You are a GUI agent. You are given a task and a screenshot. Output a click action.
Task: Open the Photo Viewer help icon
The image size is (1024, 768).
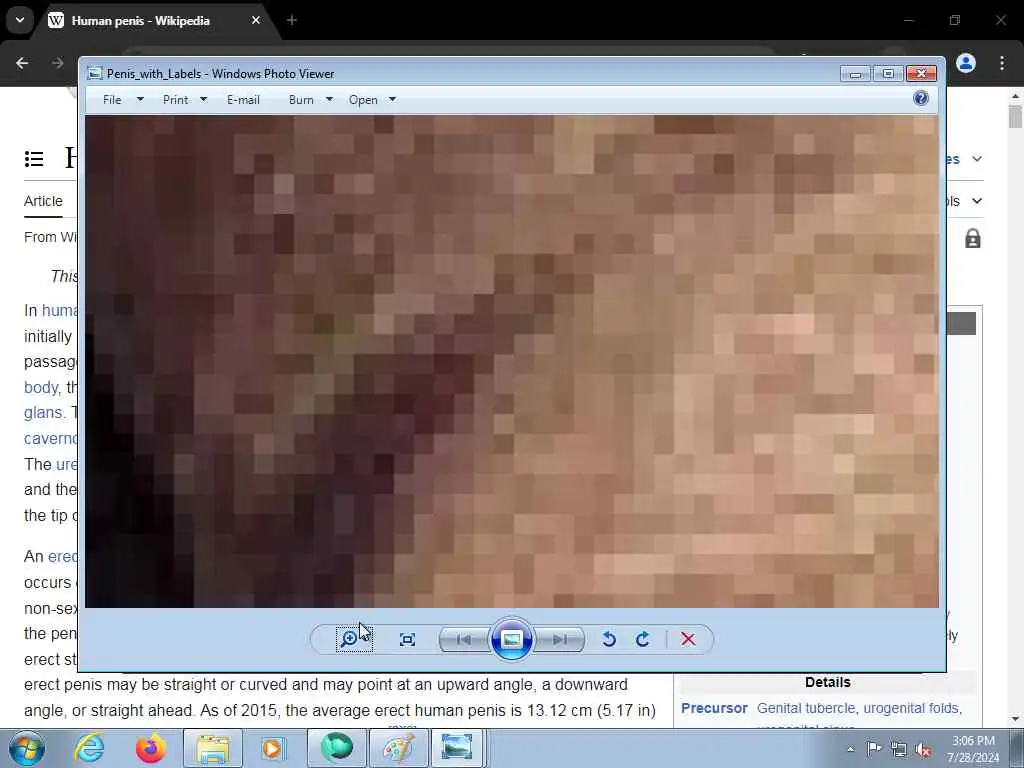pyautogui.click(x=921, y=99)
